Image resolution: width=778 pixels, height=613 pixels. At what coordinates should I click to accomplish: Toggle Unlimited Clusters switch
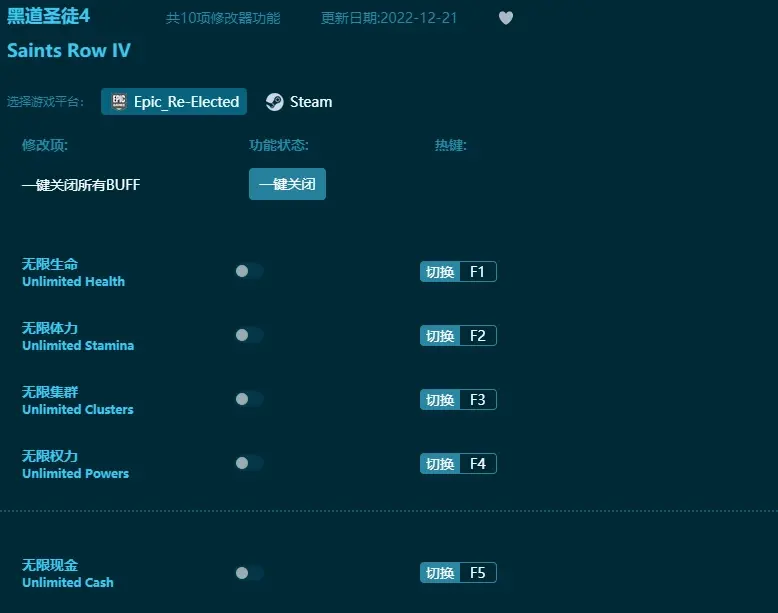(249, 399)
